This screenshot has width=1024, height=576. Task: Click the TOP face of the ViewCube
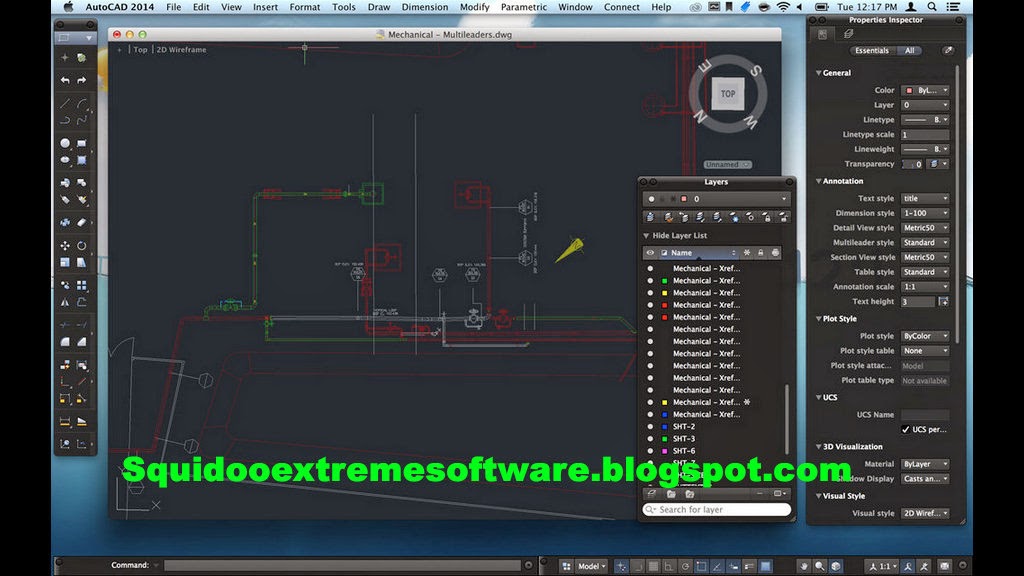(728, 93)
